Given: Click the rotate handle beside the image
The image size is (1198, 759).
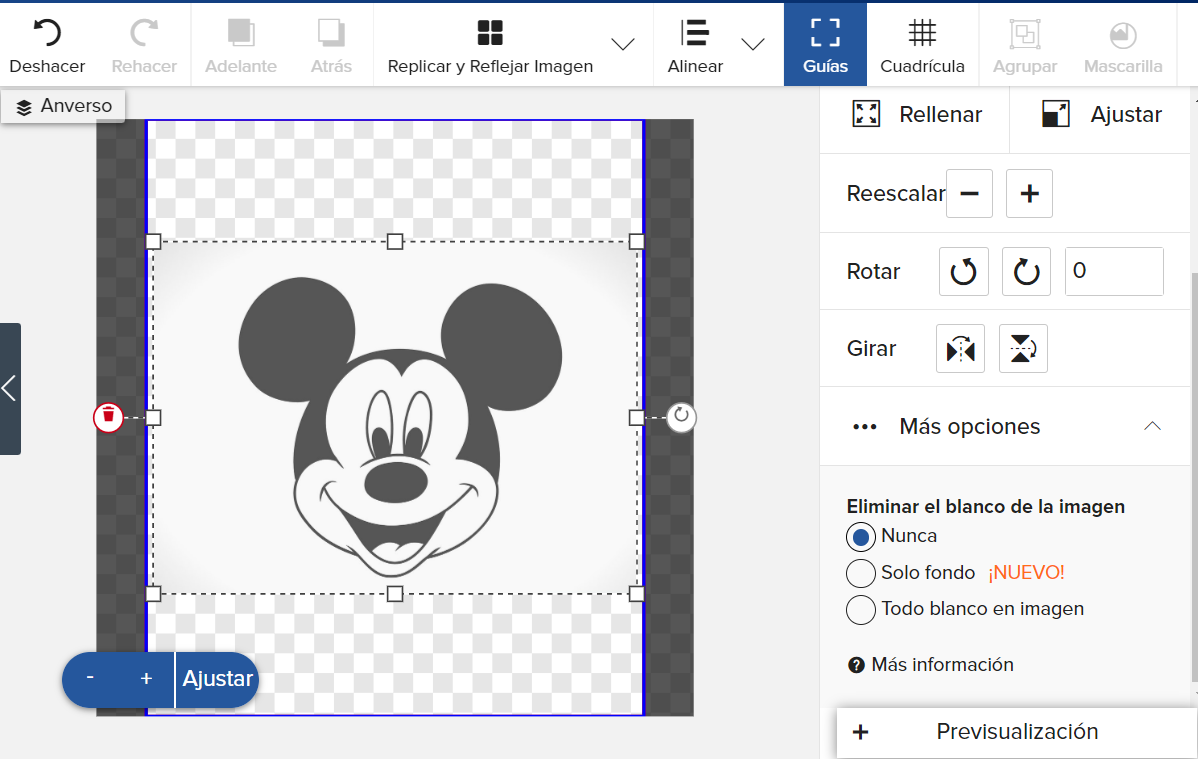Looking at the screenshot, I should [x=681, y=417].
